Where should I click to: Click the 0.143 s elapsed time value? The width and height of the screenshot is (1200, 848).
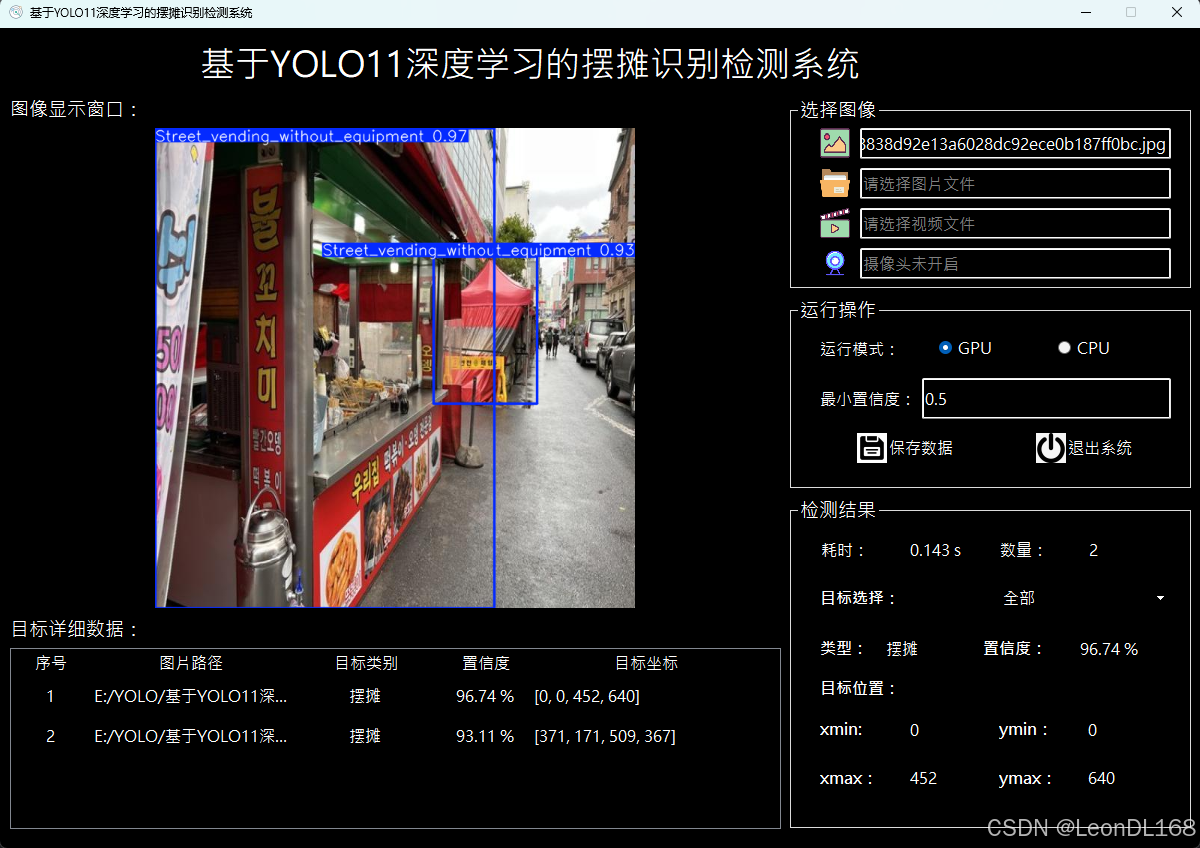(x=935, y=550)
